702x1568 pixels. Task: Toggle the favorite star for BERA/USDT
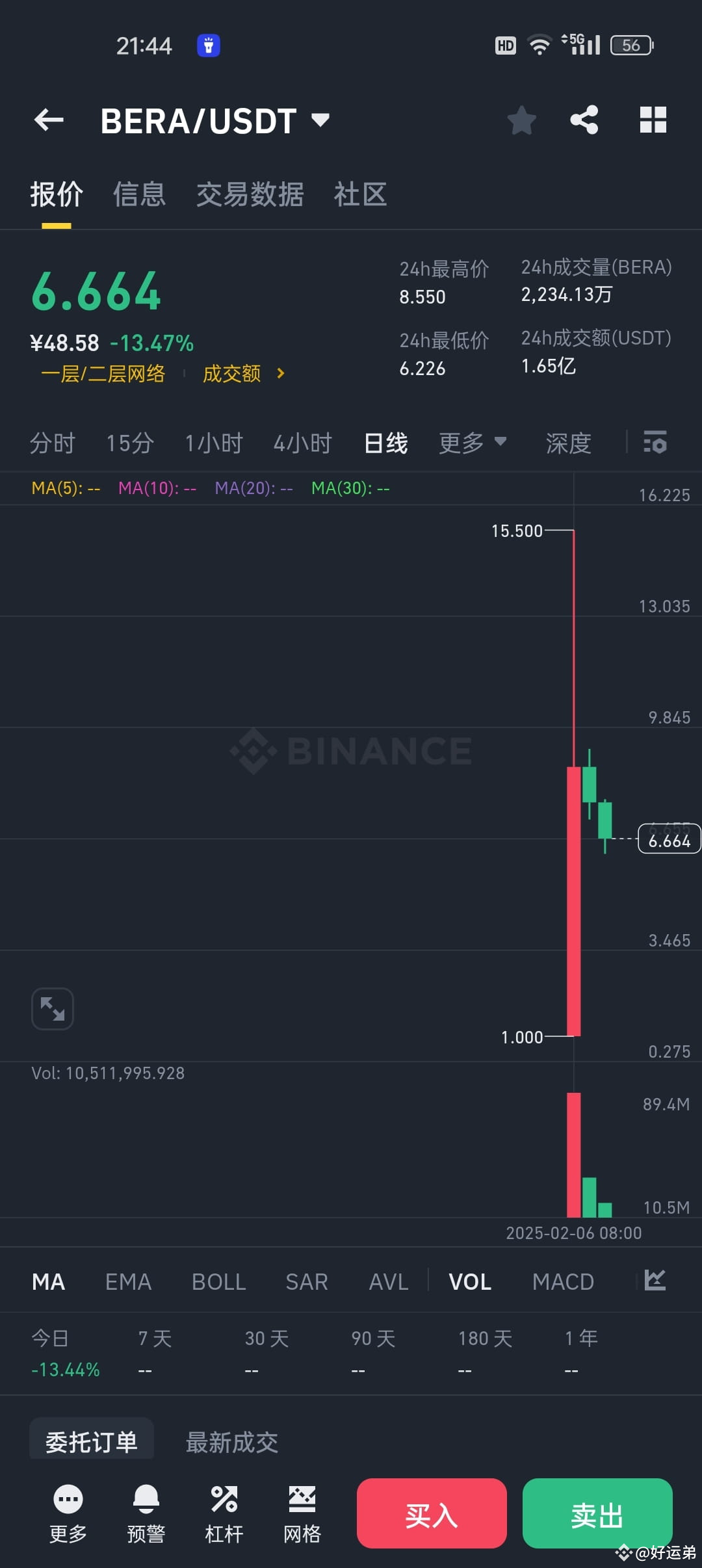522,120
